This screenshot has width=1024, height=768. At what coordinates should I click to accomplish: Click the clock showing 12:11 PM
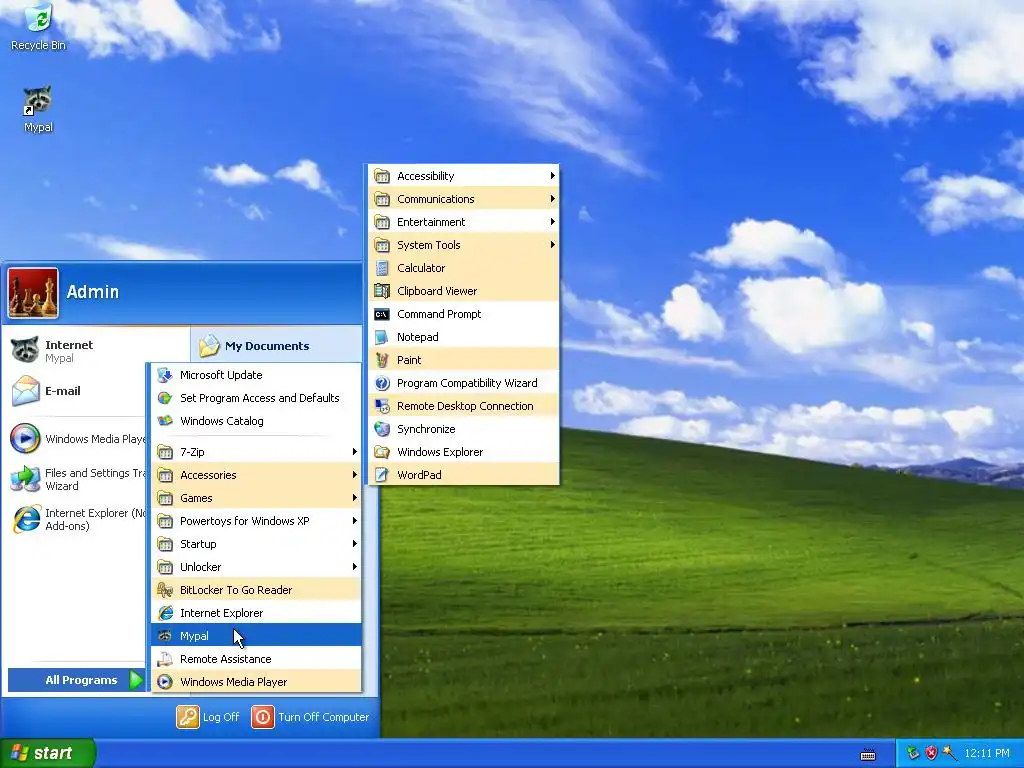[x=987, y=753]
